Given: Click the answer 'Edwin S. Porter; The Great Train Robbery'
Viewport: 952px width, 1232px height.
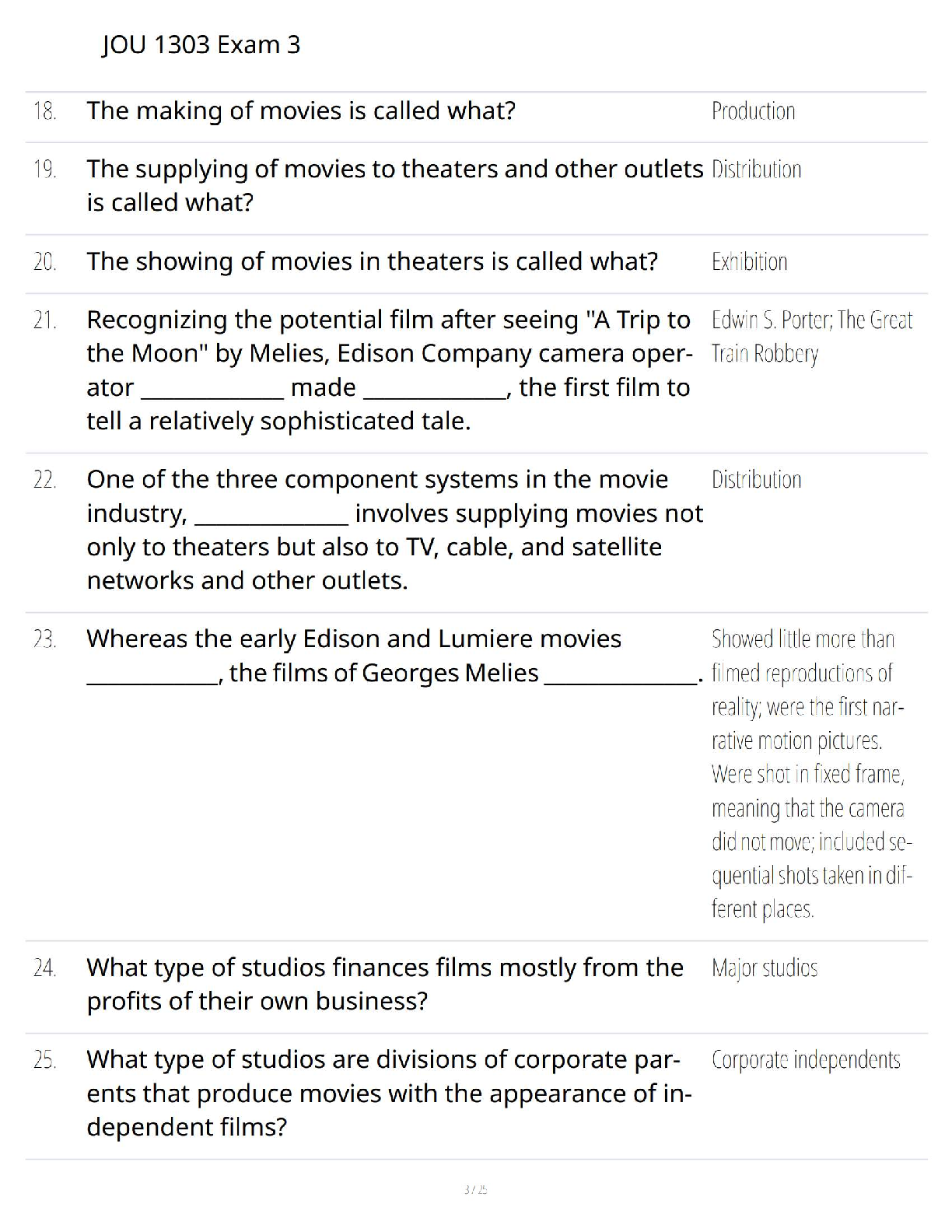Looking at the screenshot, I should (x=812, y=337).
